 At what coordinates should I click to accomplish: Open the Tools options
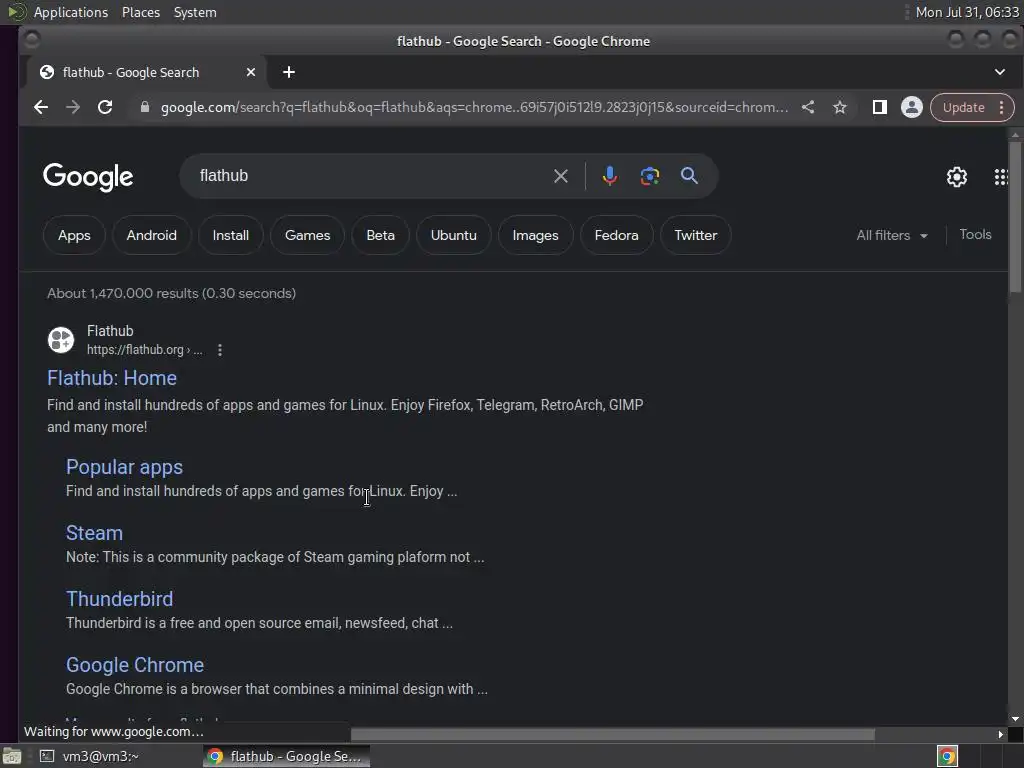click(x=975, y=234)
